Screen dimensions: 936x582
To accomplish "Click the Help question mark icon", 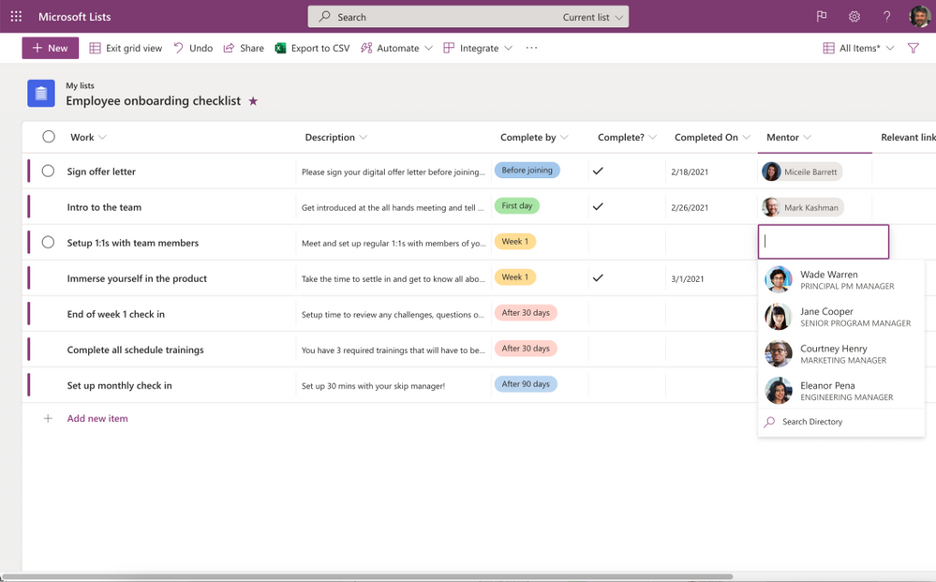I will (x=886, y=16).
